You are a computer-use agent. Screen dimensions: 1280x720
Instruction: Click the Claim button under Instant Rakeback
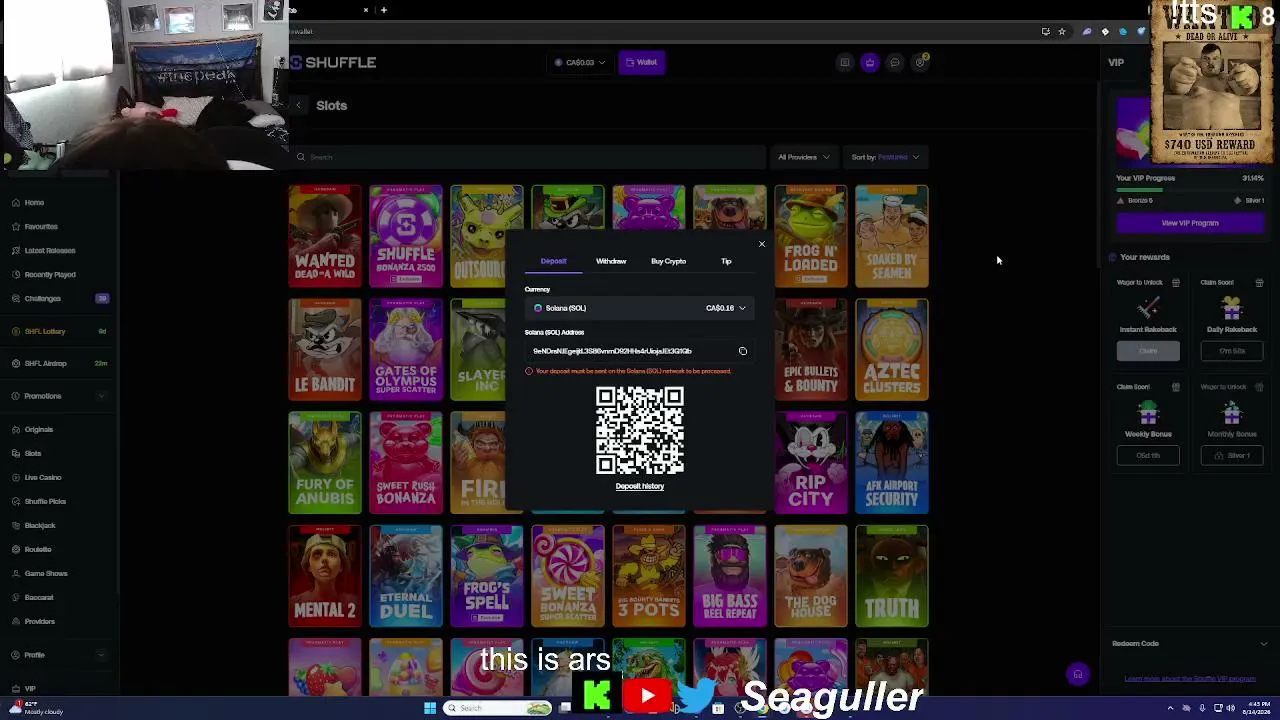1148,351
